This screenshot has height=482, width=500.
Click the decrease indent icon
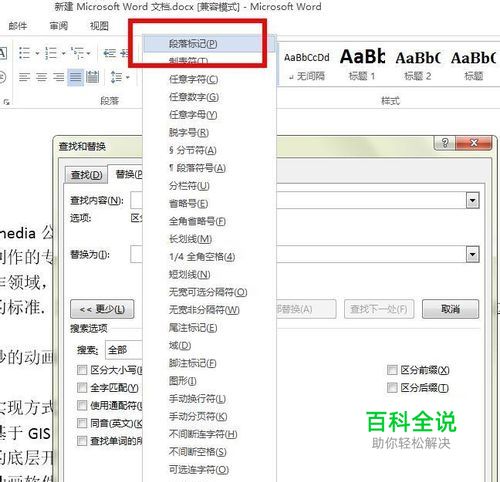tap(110, 53)
